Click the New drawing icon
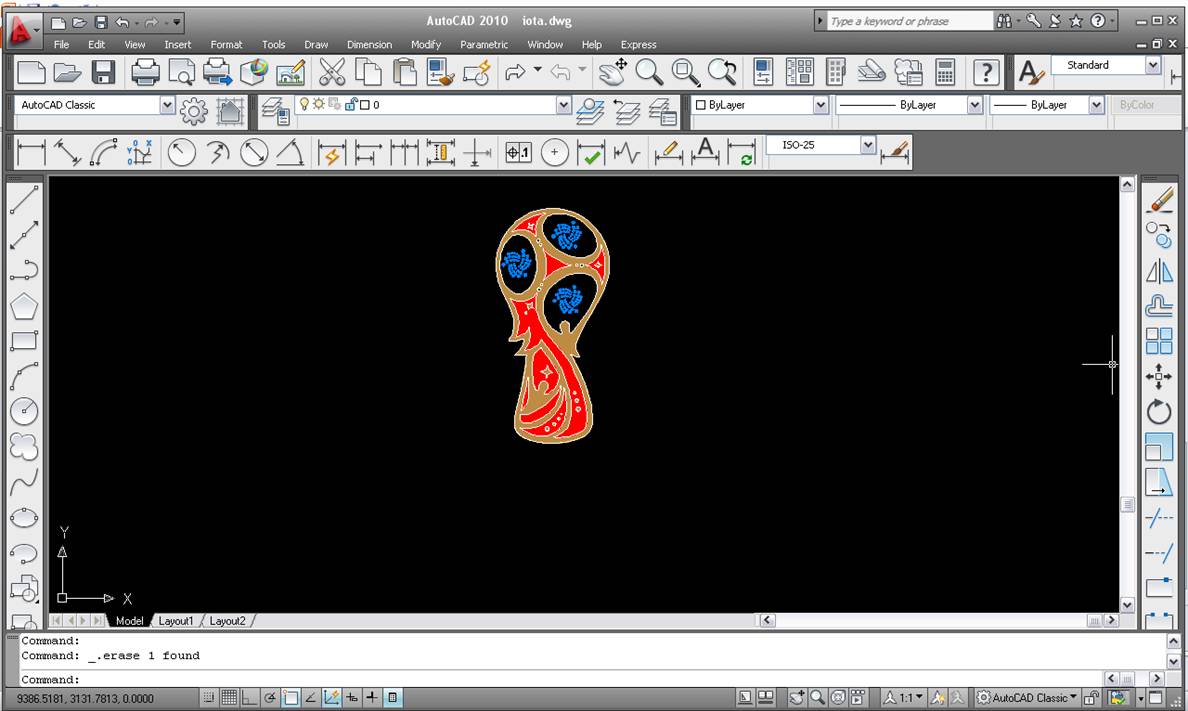 [x=32, y=73]
